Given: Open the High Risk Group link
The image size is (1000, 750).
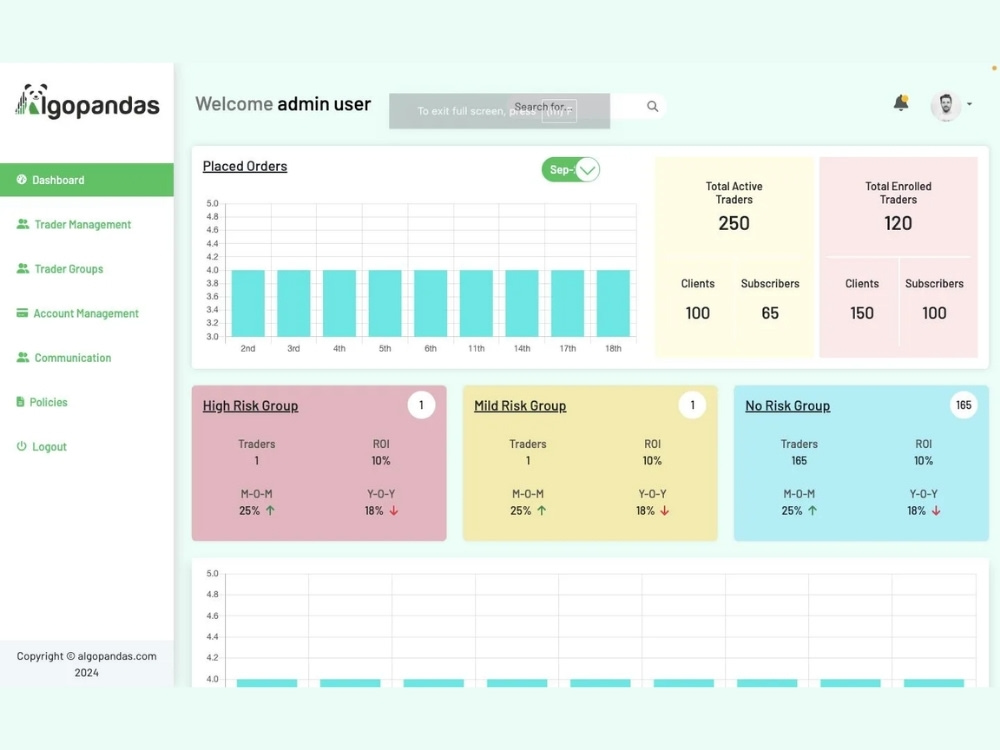Looking at the screenshot, I should coord(250,406).
